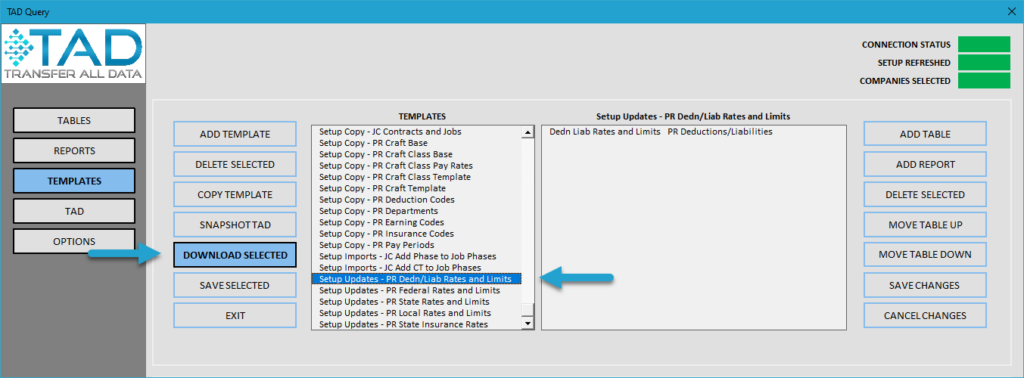Click templates list scrollbar down arrow
Screen dimensions: 1024x378
click(x=528, y=323)
